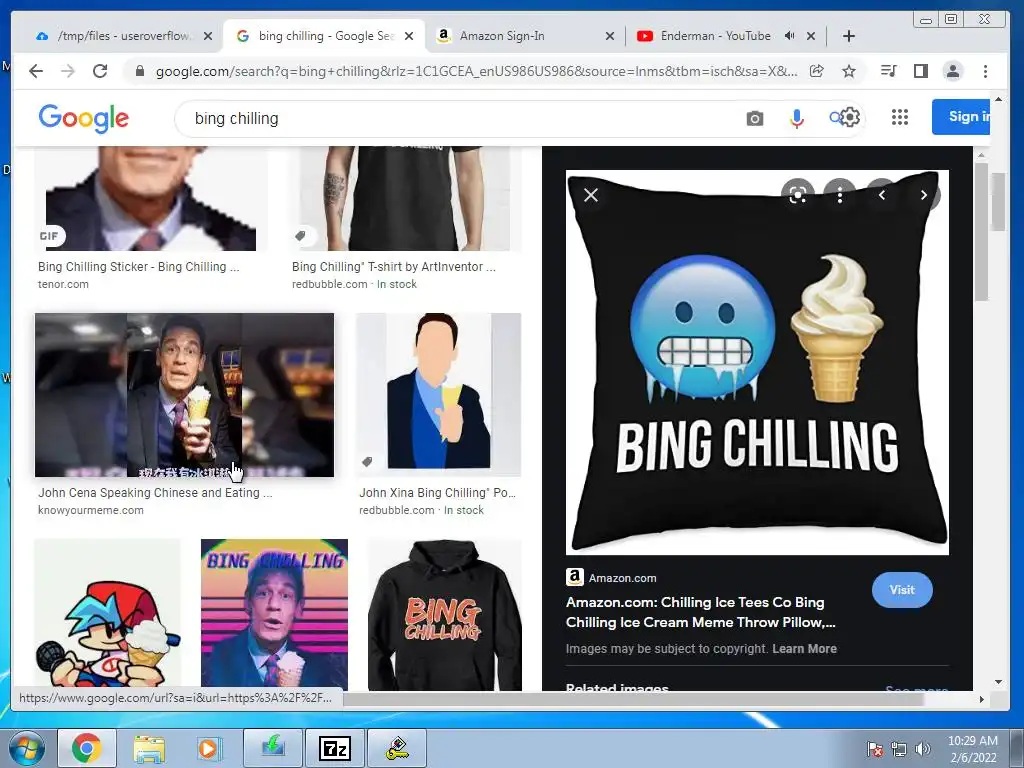Viewport: 1024px width, 768px height.
Task: Open retro Bing Chilling John Cena thumbnail
Action: pos(274,615)
